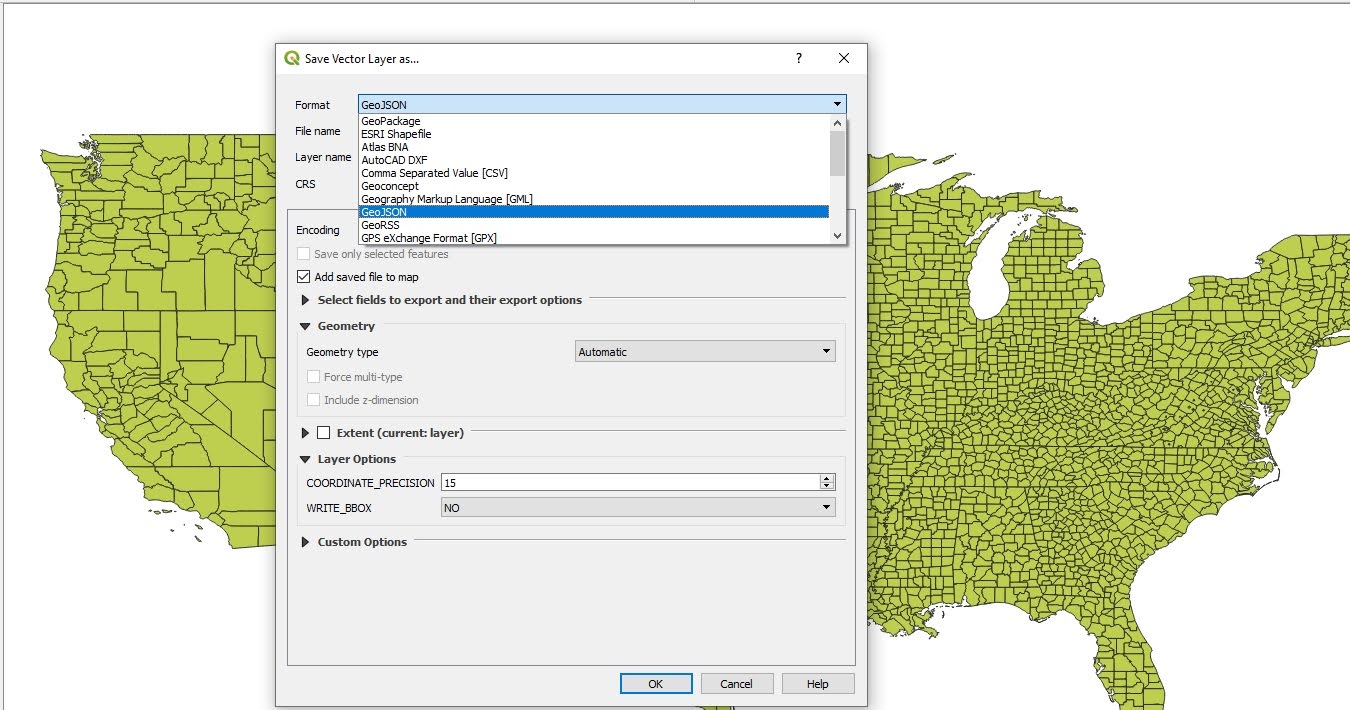Enable the Extent (current: layer) checkbox
This screenshot has width=1350, height=710.
point(323,433)
